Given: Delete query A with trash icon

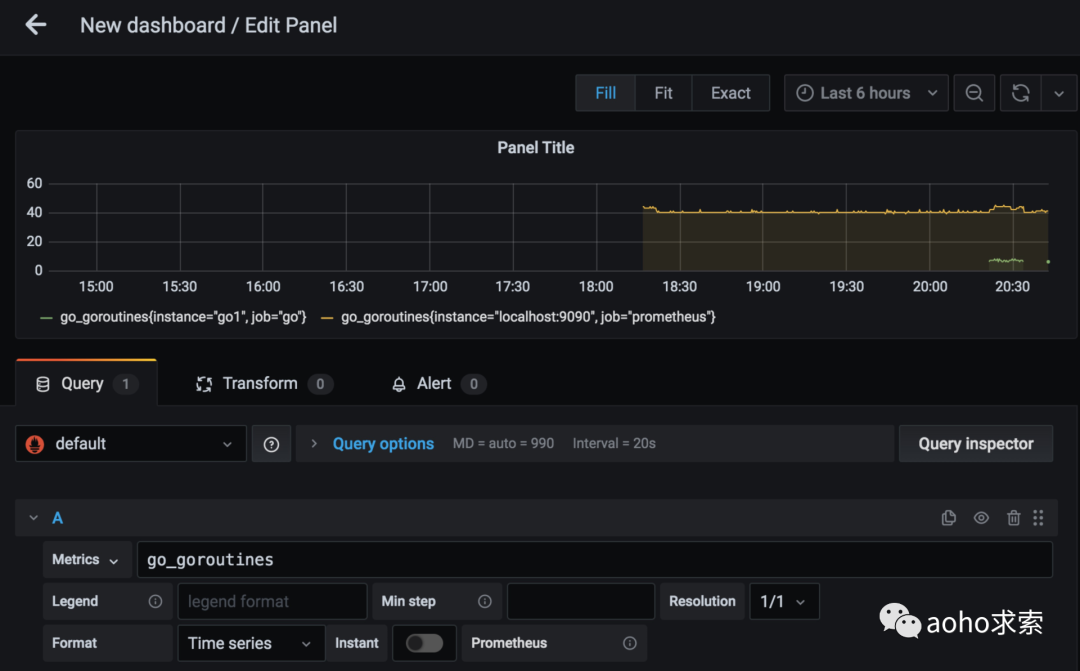Looking at the screenshot, I should pos(1013,518).
